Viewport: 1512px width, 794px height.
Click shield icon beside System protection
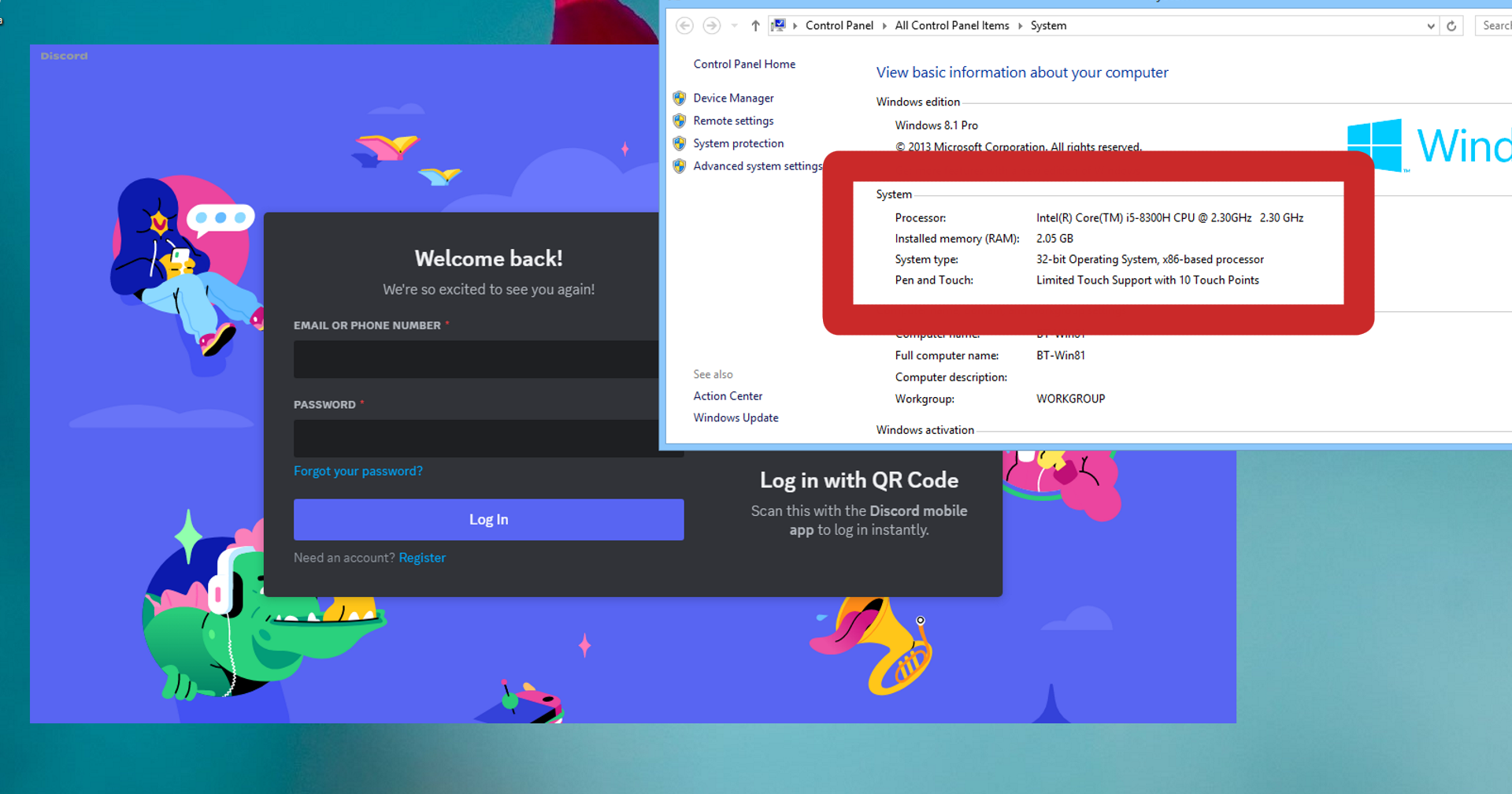tap(680, 144)
